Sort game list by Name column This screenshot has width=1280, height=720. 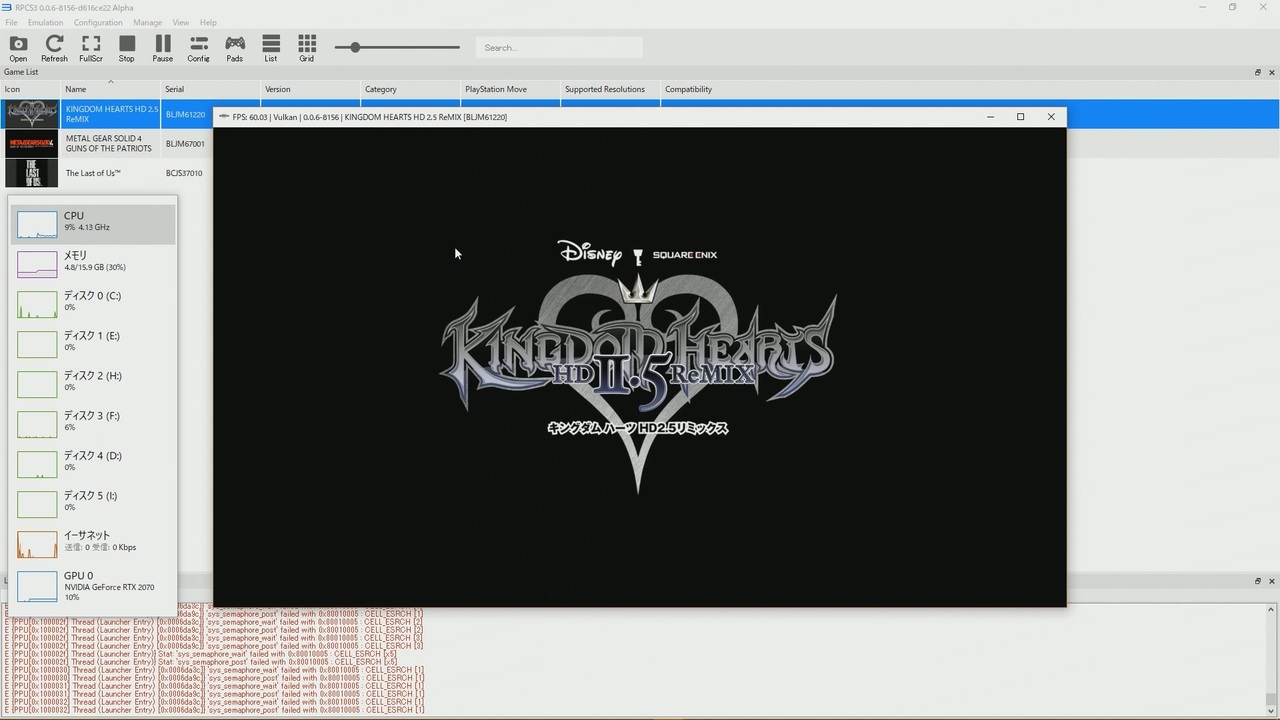click(x=110, y=89)
